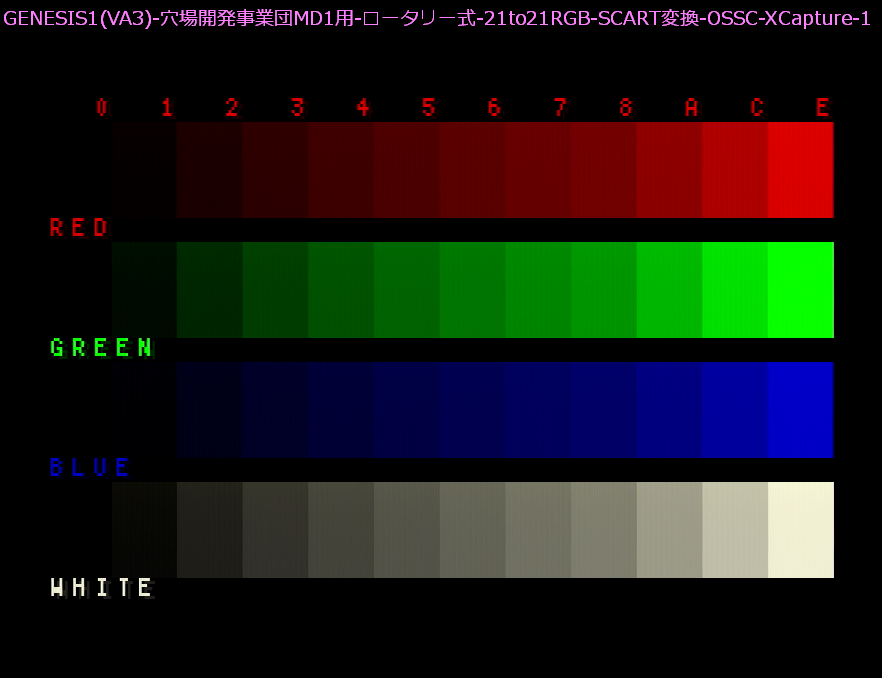
Task: Select the green swatch under column A
Action: pos(669,290)
